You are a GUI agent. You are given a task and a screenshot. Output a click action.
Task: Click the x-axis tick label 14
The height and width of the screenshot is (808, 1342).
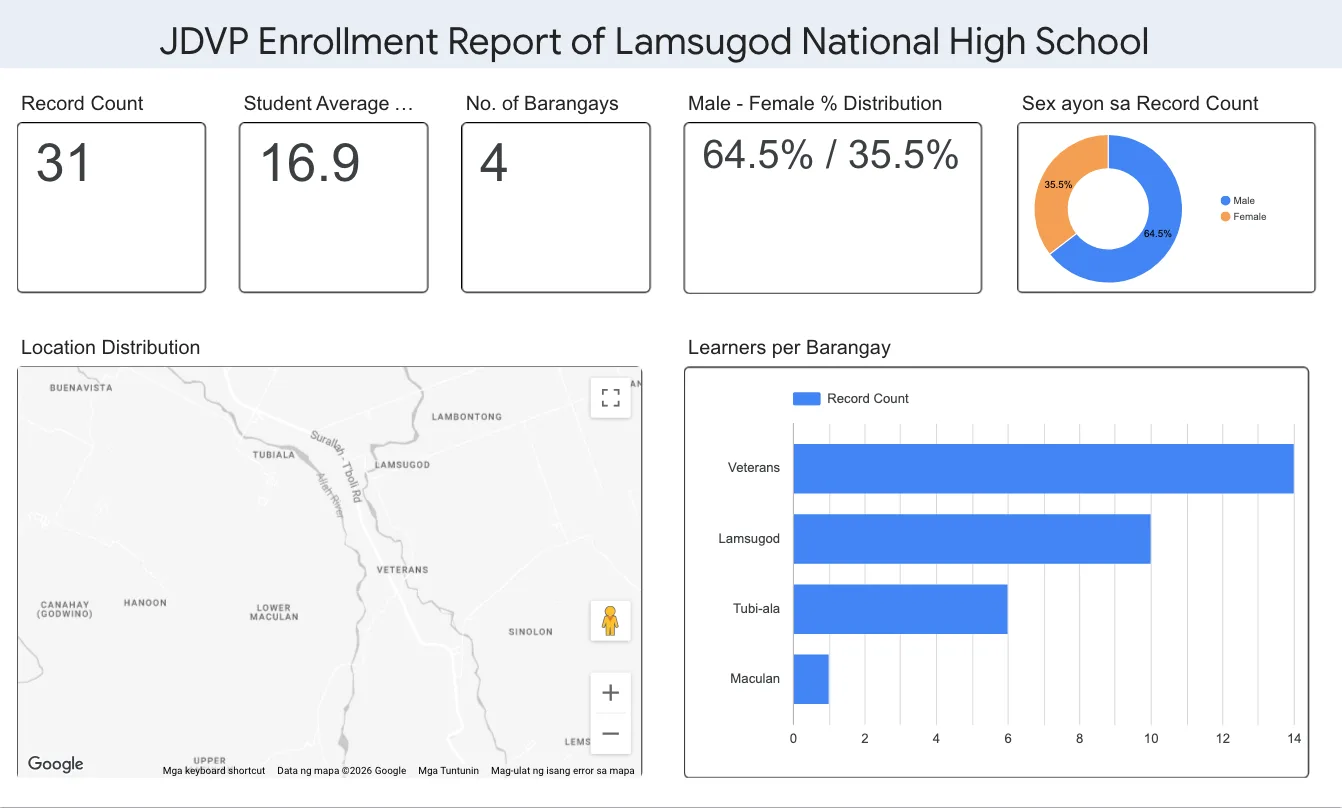[1294, 739]
